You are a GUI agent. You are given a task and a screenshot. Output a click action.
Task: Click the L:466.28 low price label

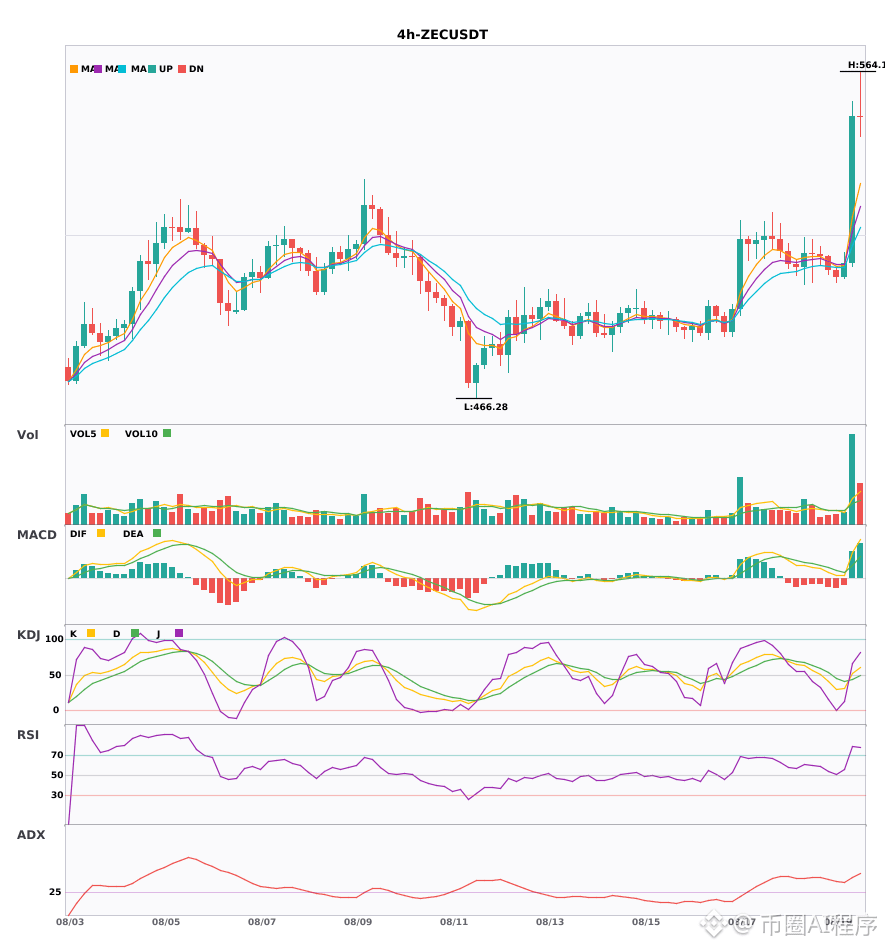486,407
